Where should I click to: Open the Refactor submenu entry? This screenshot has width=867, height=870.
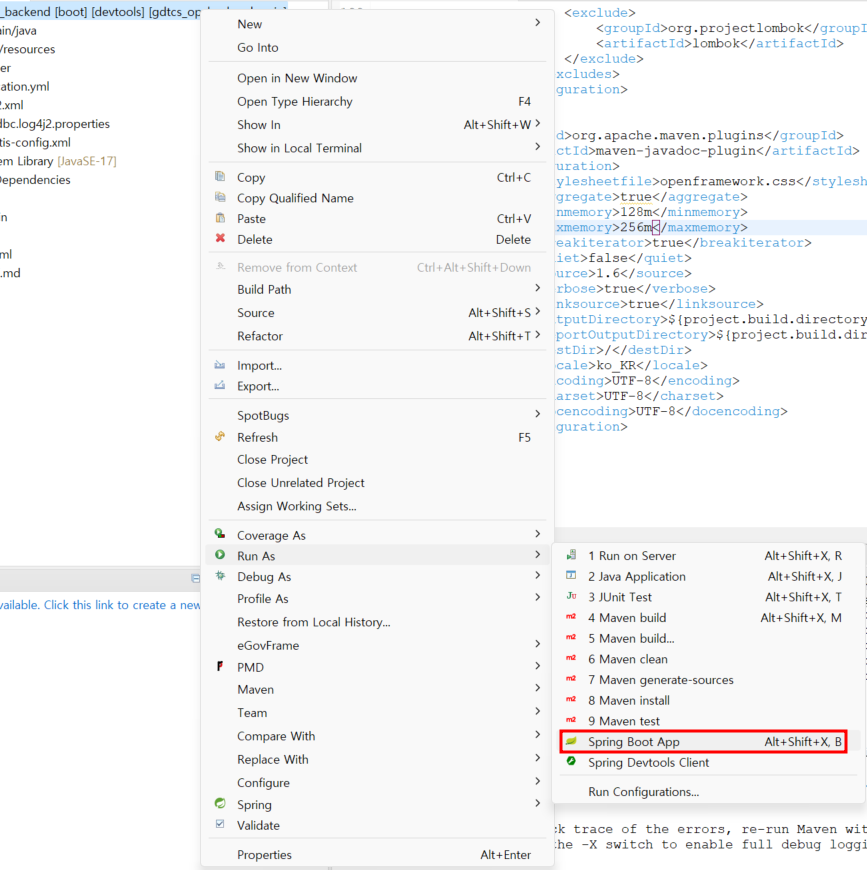click(x=377, y=336)
